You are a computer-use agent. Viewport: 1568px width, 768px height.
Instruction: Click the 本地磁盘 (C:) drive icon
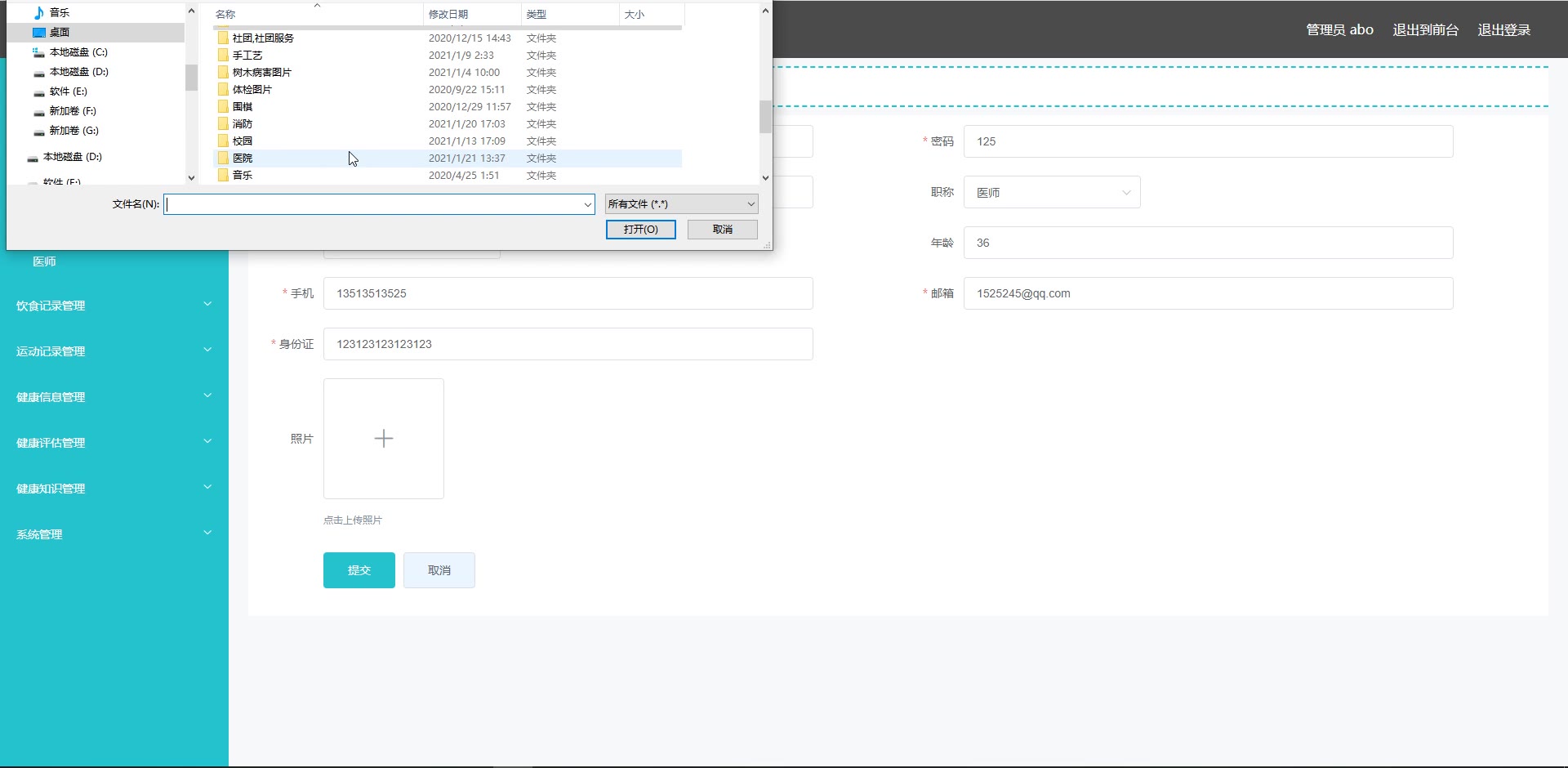pos(38,52)
